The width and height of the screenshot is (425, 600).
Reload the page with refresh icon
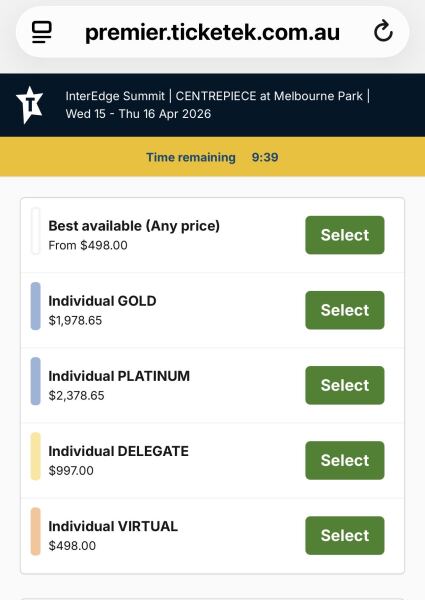click(x=383, y=31)
